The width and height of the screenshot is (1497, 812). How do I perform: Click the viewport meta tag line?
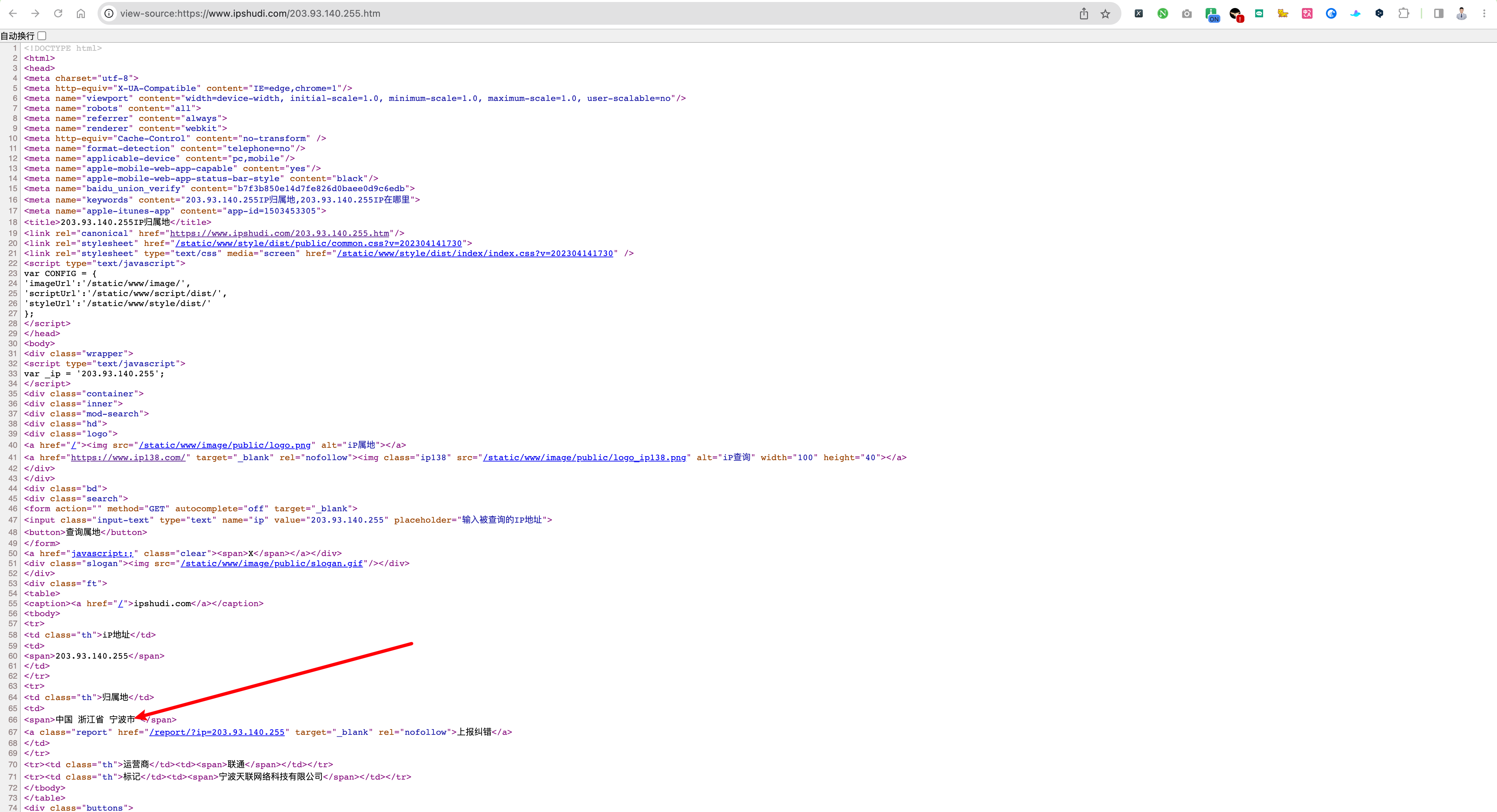[355, 98]
